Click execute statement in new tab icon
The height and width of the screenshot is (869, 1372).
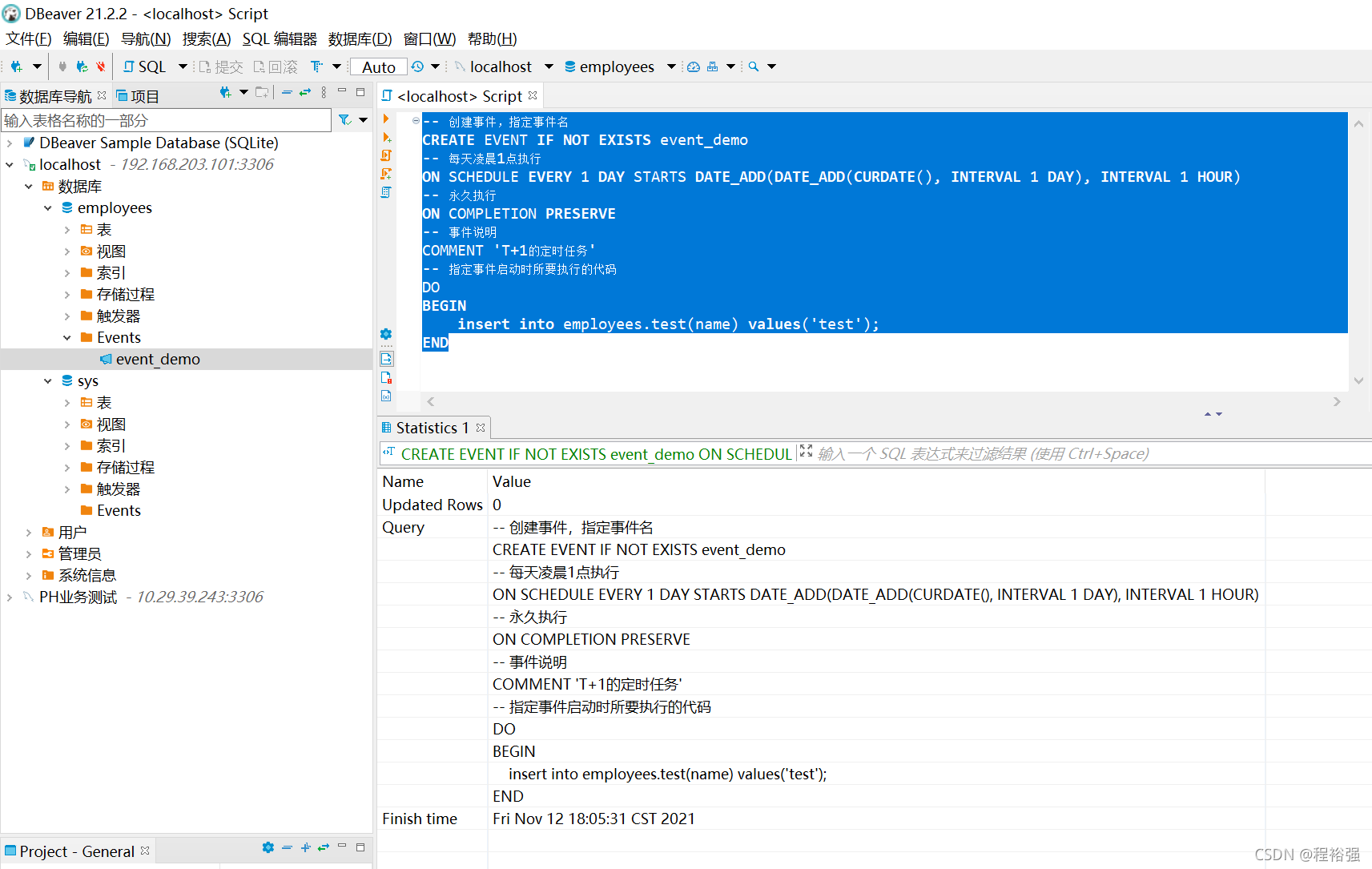coord(386,138)
